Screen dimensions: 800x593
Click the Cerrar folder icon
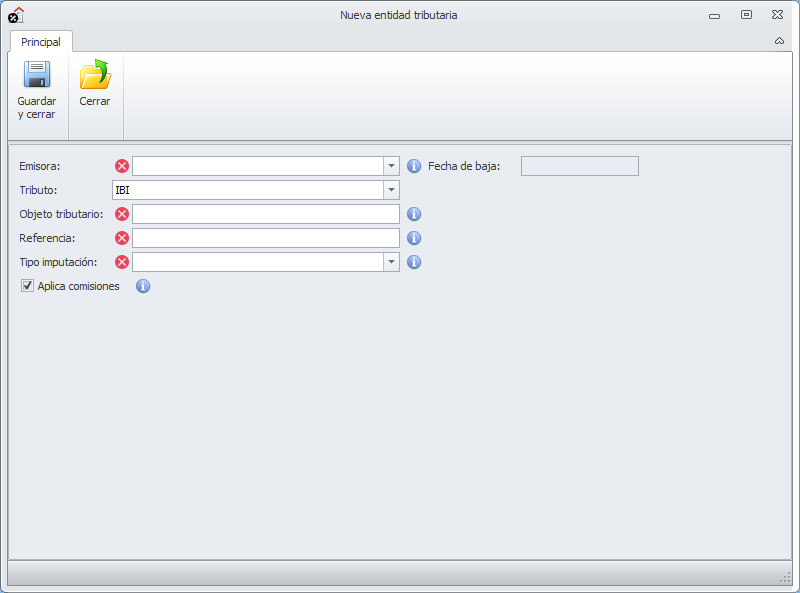point(95,75)
